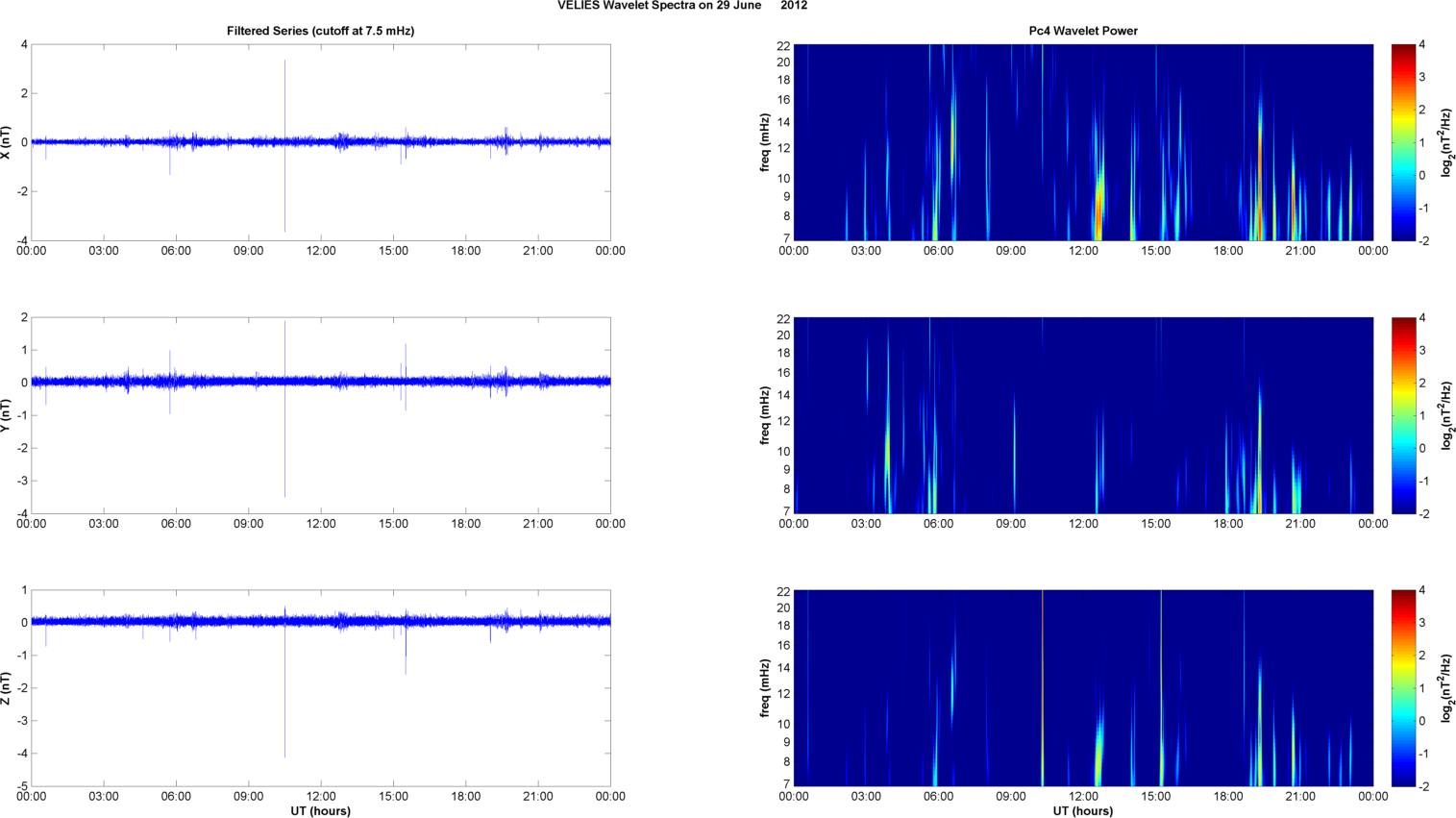The width and height of the screenshot is (1456, 818).
Task: Click the 'Pc4 Wavelet Power' plot title
Action: pos(1082,31)
